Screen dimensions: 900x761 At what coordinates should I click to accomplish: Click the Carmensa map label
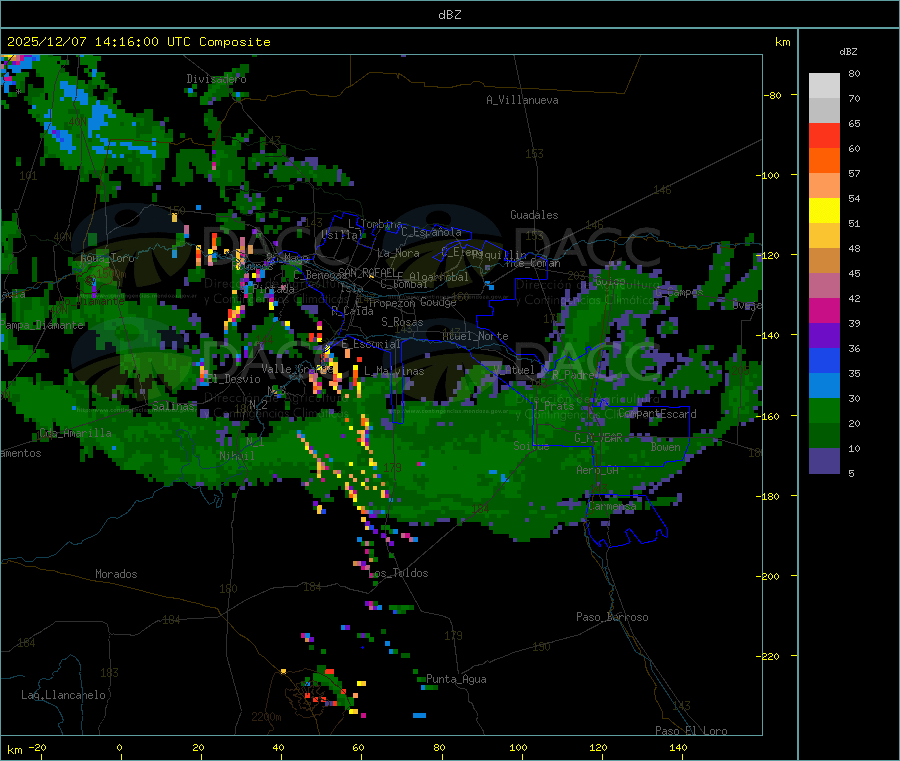(x=612, y=506)
